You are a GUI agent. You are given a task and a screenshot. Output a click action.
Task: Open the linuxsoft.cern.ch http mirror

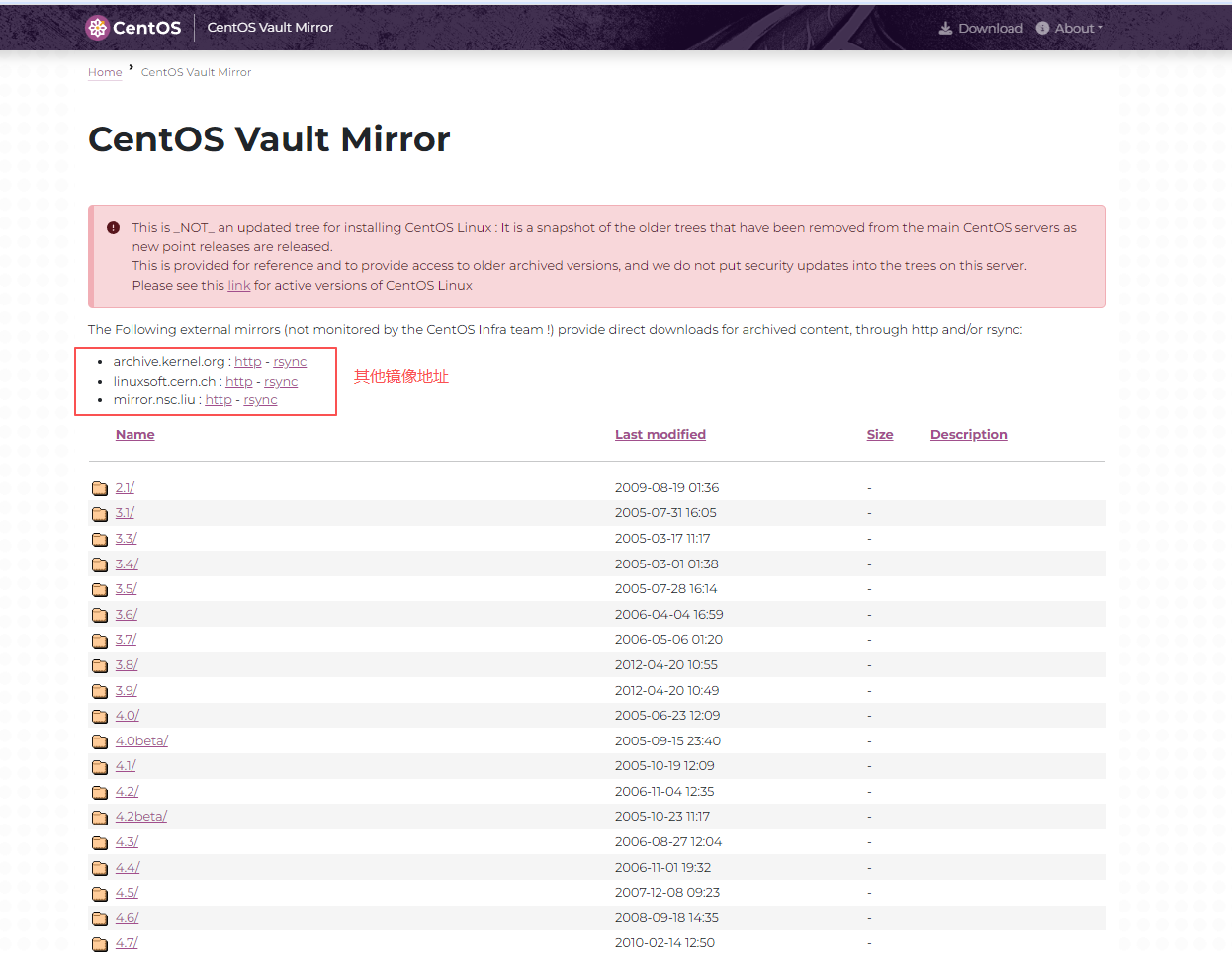tap(239, 381)
